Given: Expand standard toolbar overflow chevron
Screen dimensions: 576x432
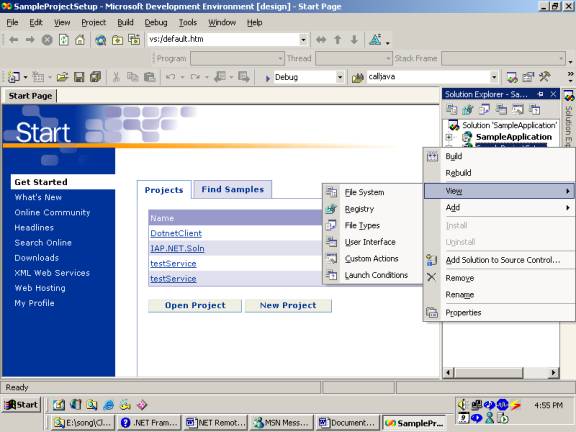Looking at the screenshot, I should point(570,76).
